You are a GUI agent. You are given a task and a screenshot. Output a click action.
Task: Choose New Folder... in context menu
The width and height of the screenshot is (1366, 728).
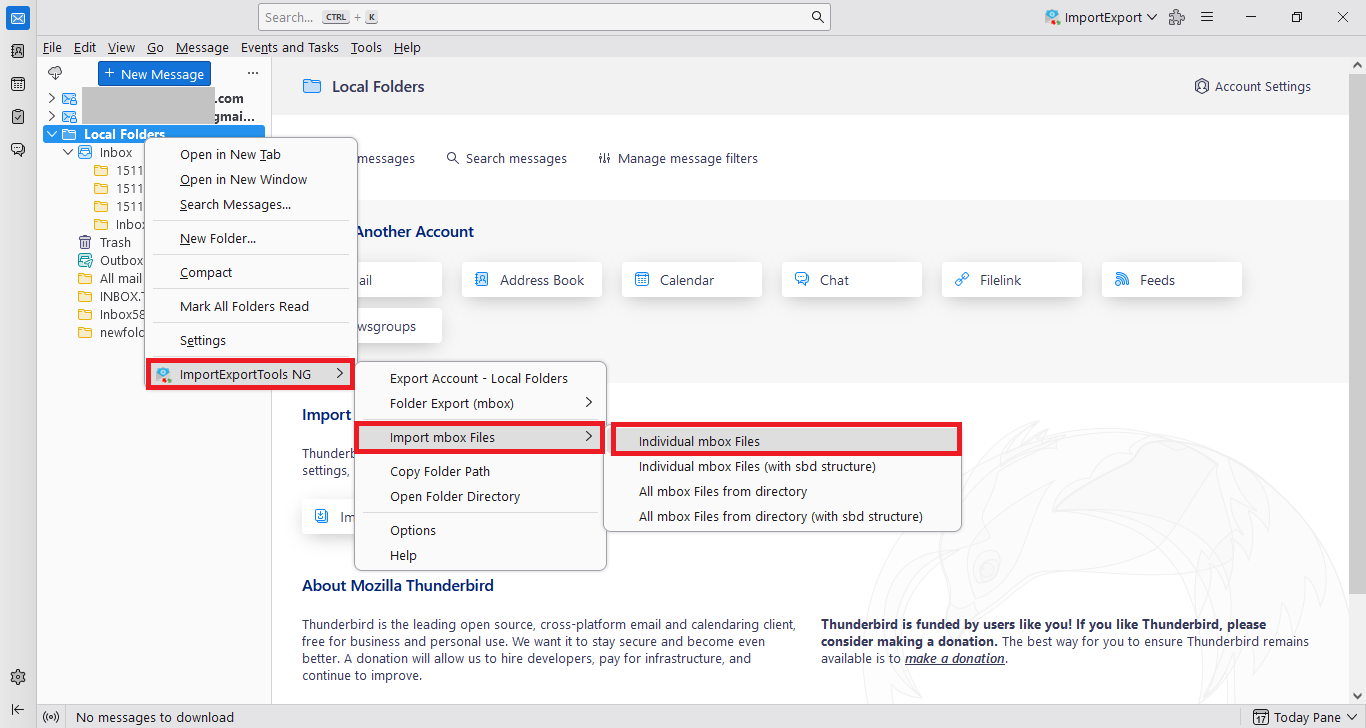coord(251,238)
